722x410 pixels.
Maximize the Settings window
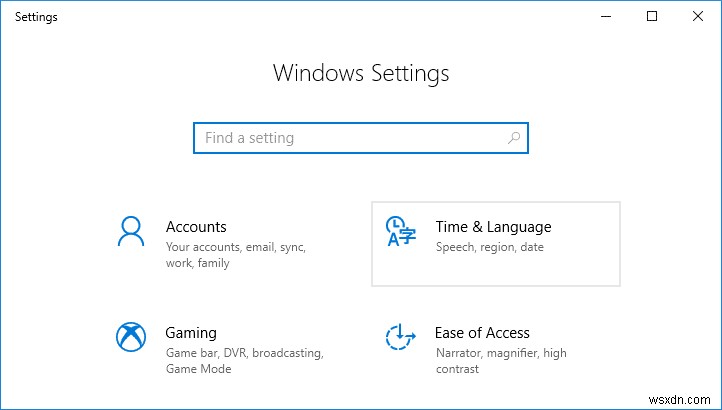pos(652,16)
